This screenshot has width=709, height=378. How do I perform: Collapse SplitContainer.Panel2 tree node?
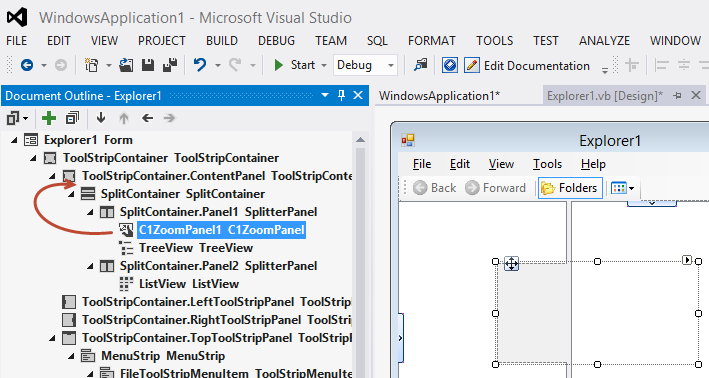click(x=90, y=266)
